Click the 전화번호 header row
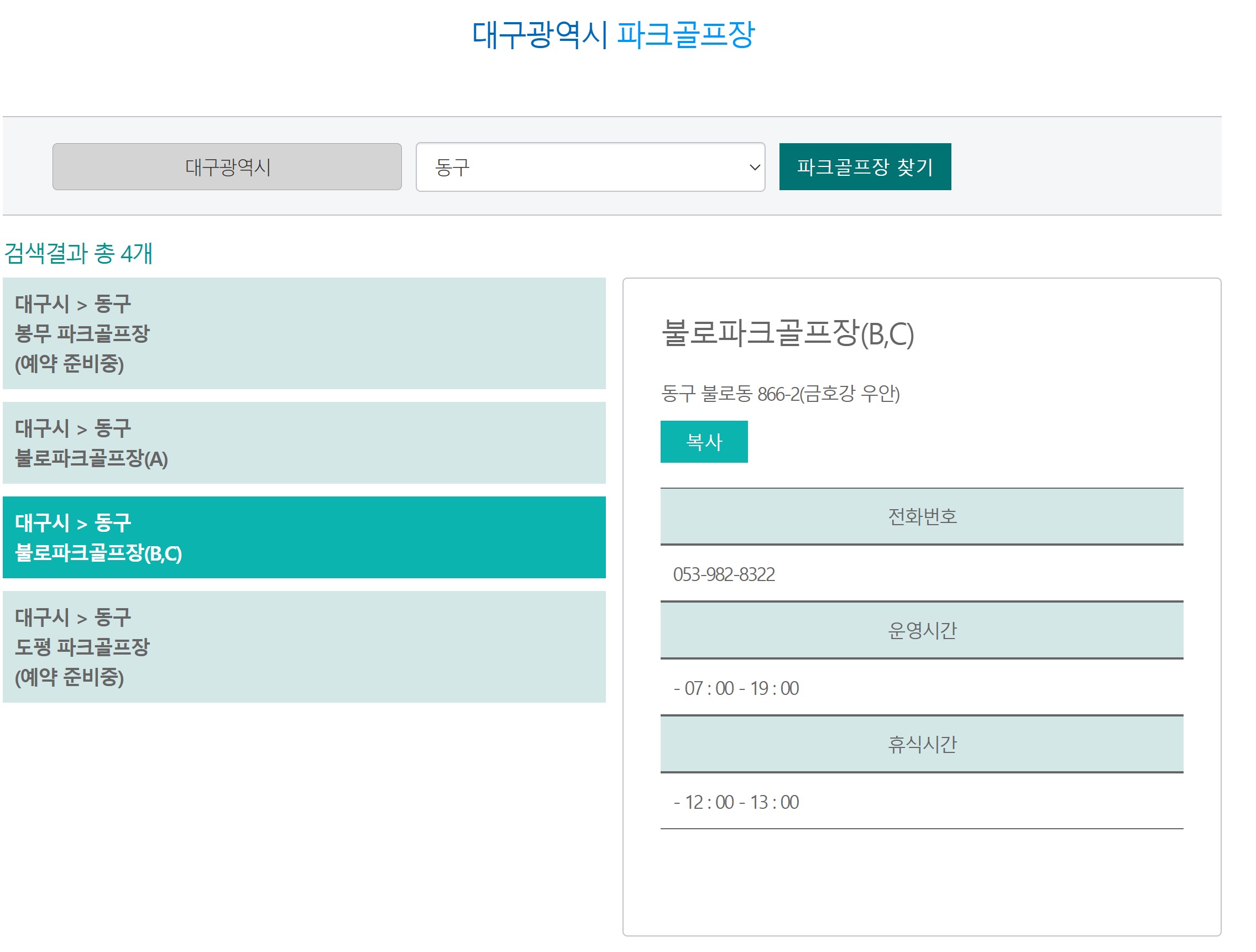 pyautogui.click(x=921, y=516)
